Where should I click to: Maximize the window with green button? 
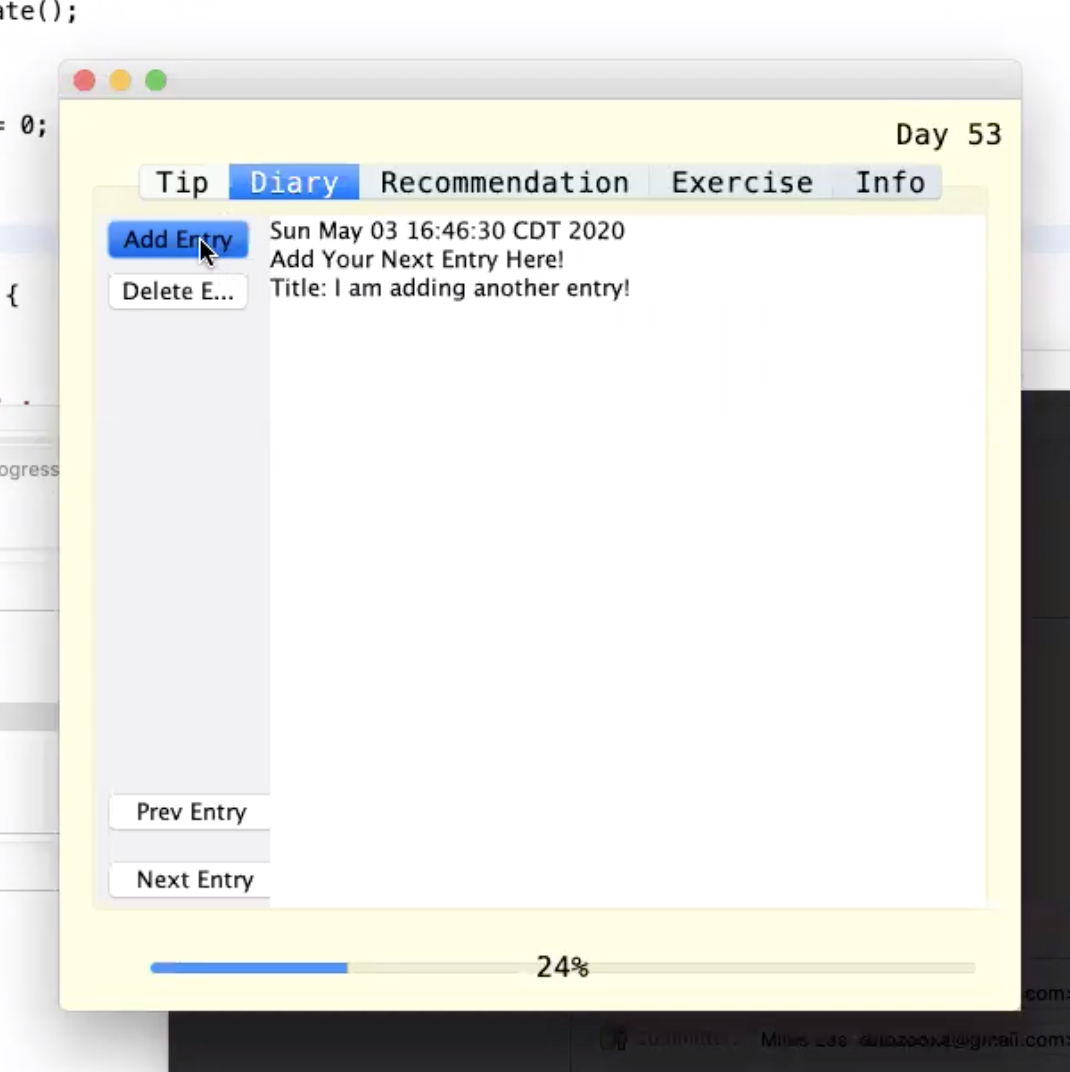[x=156, y=81]
